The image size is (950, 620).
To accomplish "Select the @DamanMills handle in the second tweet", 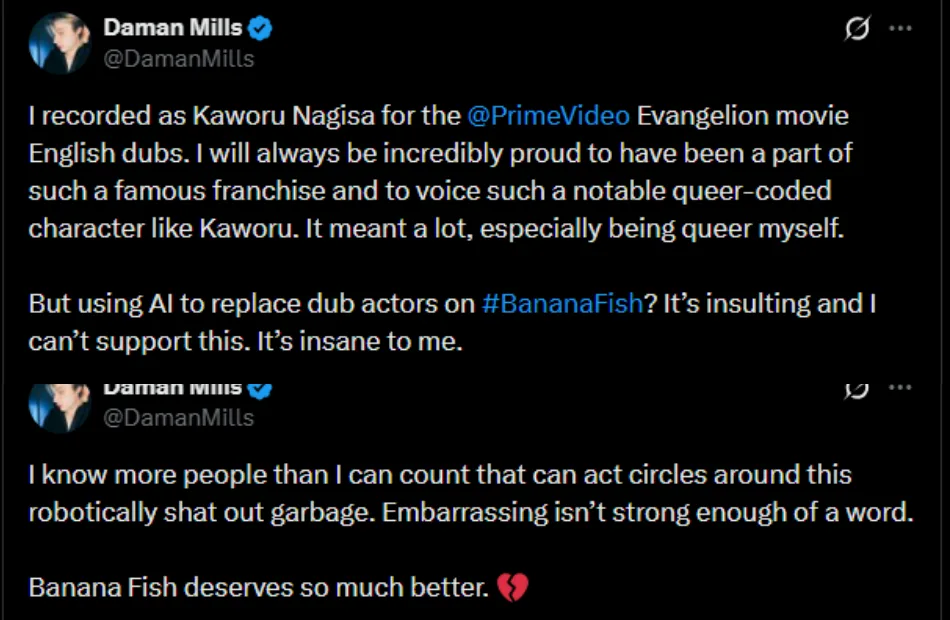I will coord(179,417).
